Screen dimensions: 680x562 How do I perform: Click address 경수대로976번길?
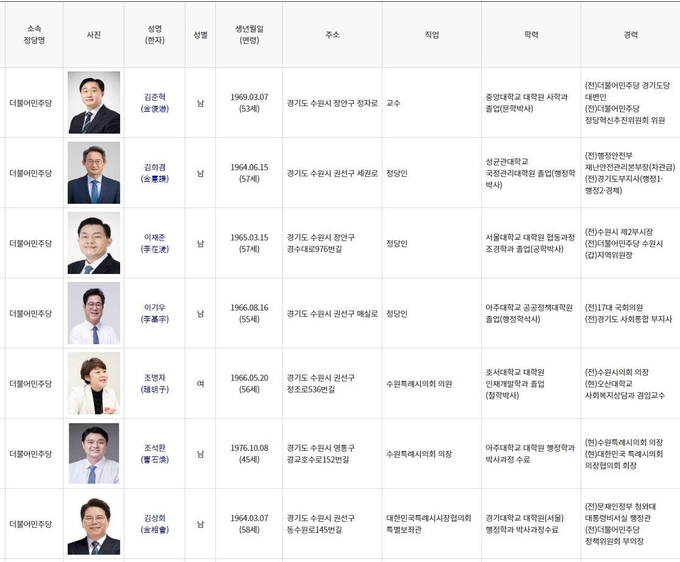[x=314, y=249]
